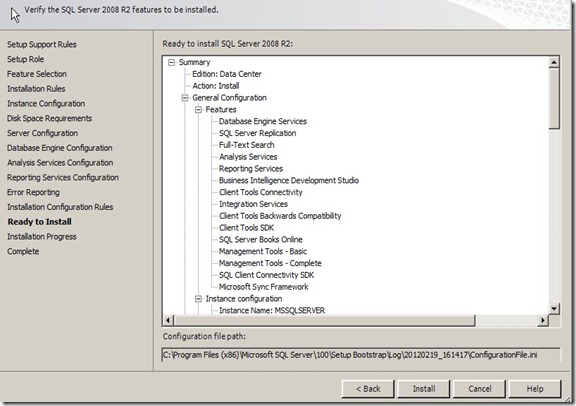Select Reporting Services tree row
Screen dimensions: 576x406
(x=251, y=169)
